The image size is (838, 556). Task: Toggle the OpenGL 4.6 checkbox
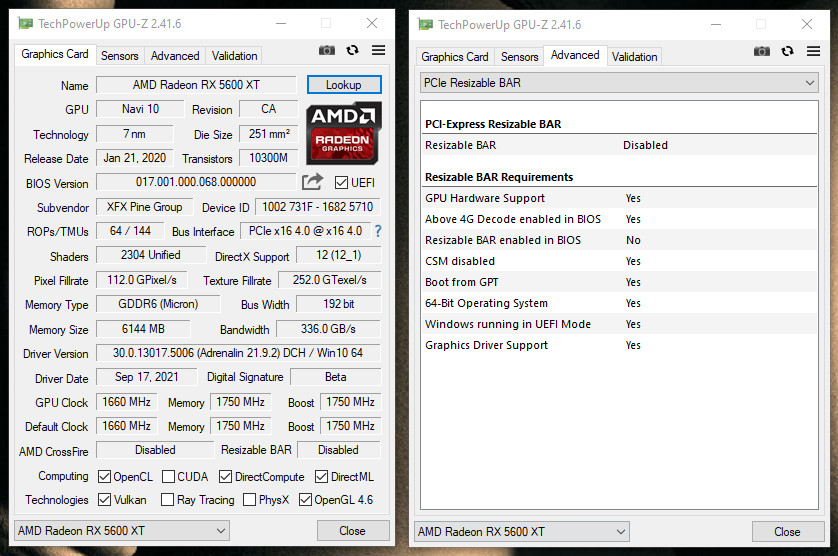305,500
